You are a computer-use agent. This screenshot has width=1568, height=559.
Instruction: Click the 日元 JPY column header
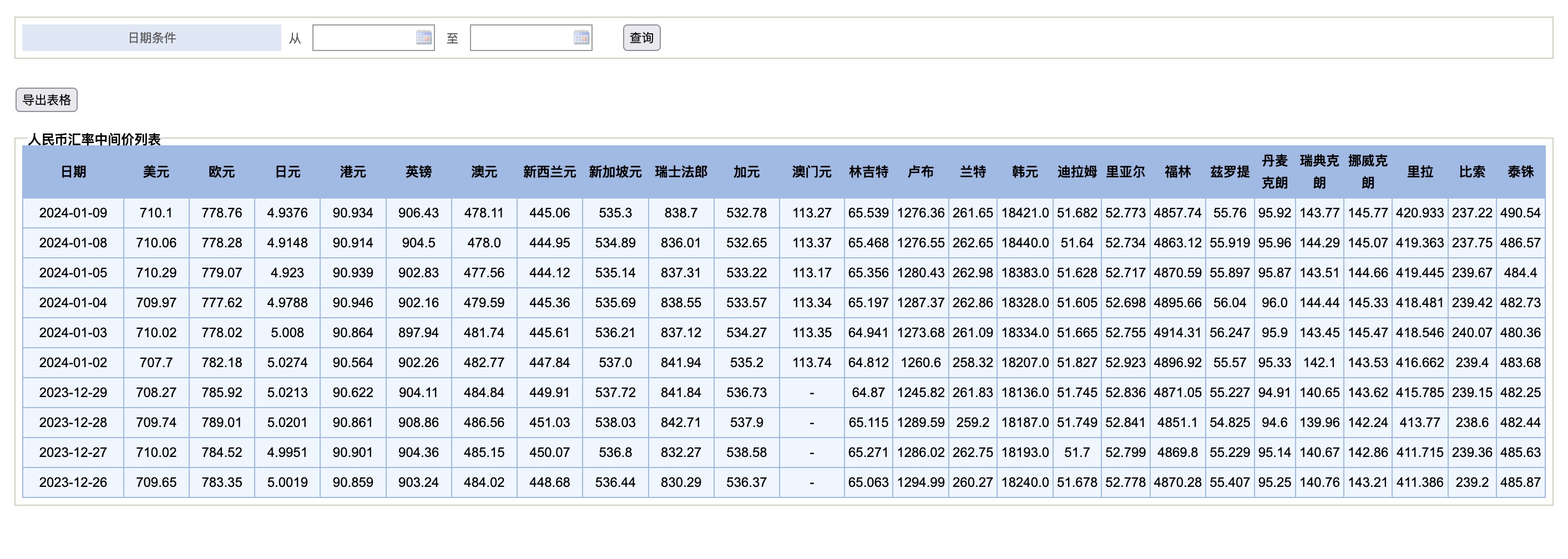point(287,172)
